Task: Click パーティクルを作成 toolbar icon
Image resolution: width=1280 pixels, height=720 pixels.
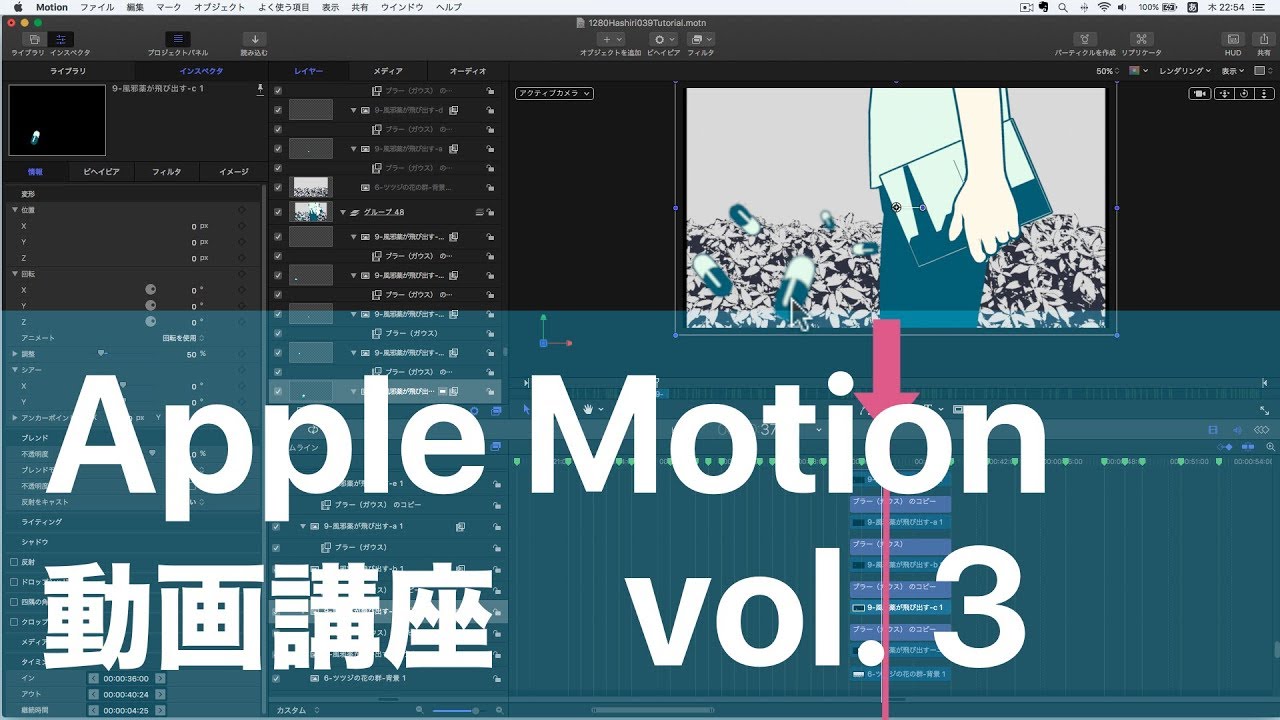Action: click(x=1085, y=40)
